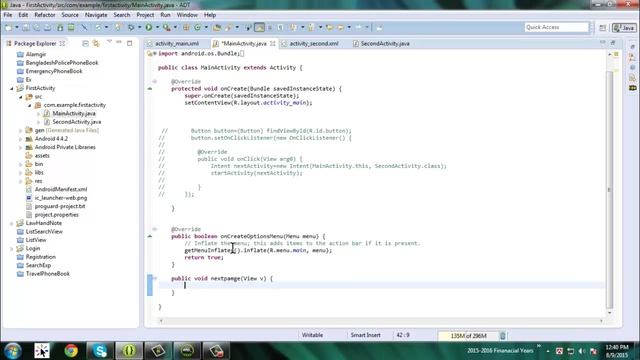This screenshot has width=640, height=360.
Task: Open the Source menu
Action: (x=70, y=15)
